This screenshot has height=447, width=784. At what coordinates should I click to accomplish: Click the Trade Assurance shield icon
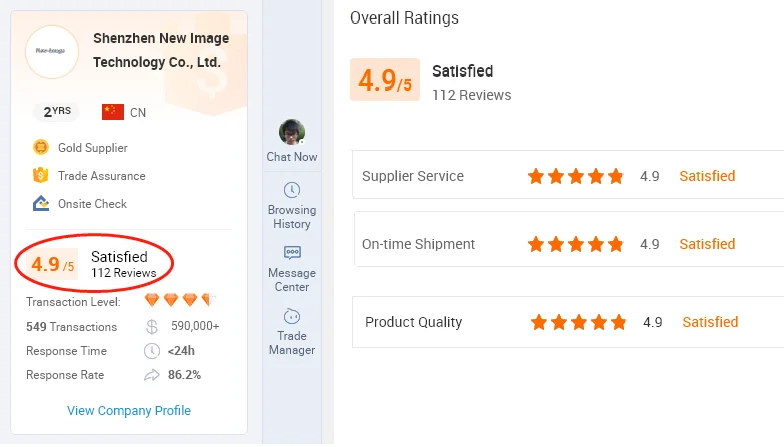(41, 175)
